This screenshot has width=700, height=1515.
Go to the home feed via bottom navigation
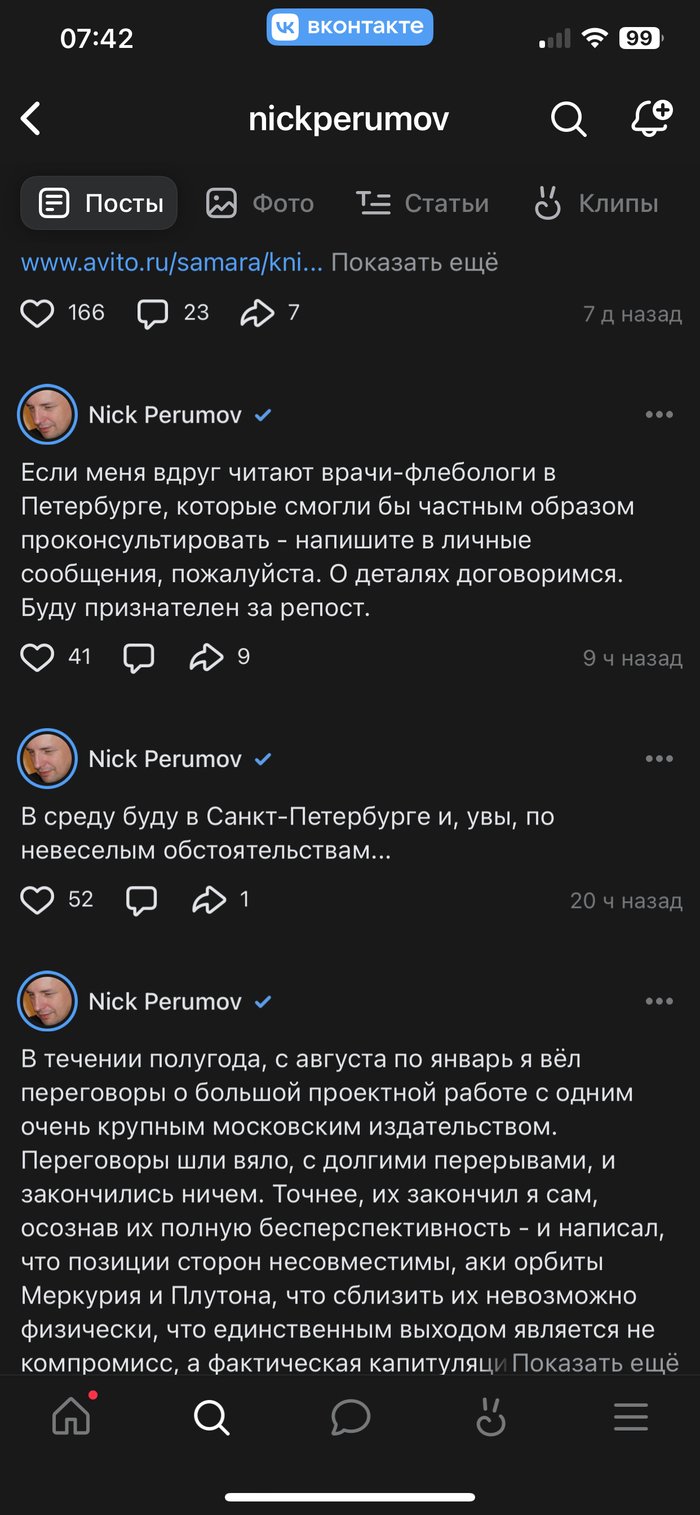point(70,1417)
